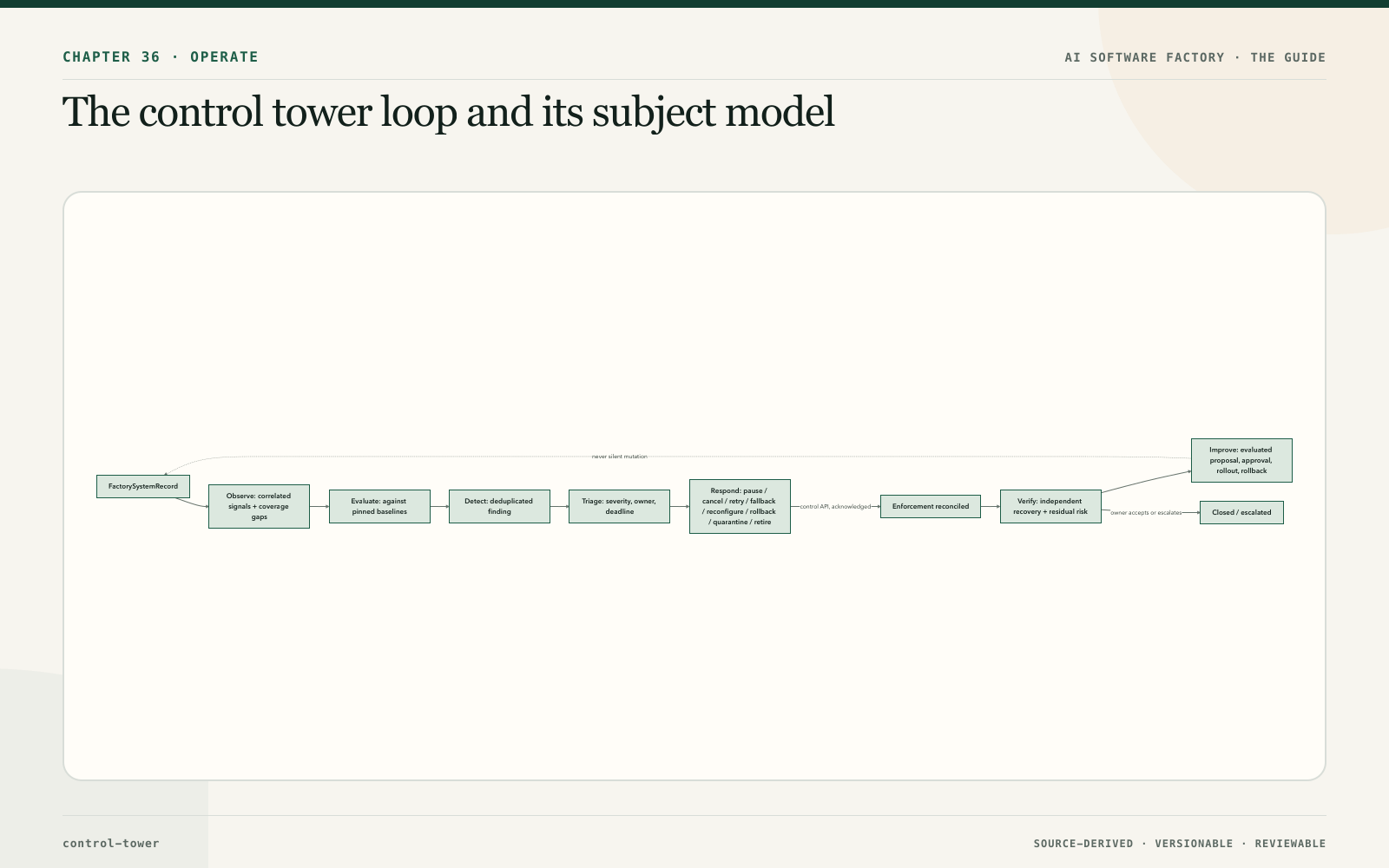1389x868 pixels.
Task: Click the 'owner accepts or escalates' edge label
Action: [x=1146, y=513]
